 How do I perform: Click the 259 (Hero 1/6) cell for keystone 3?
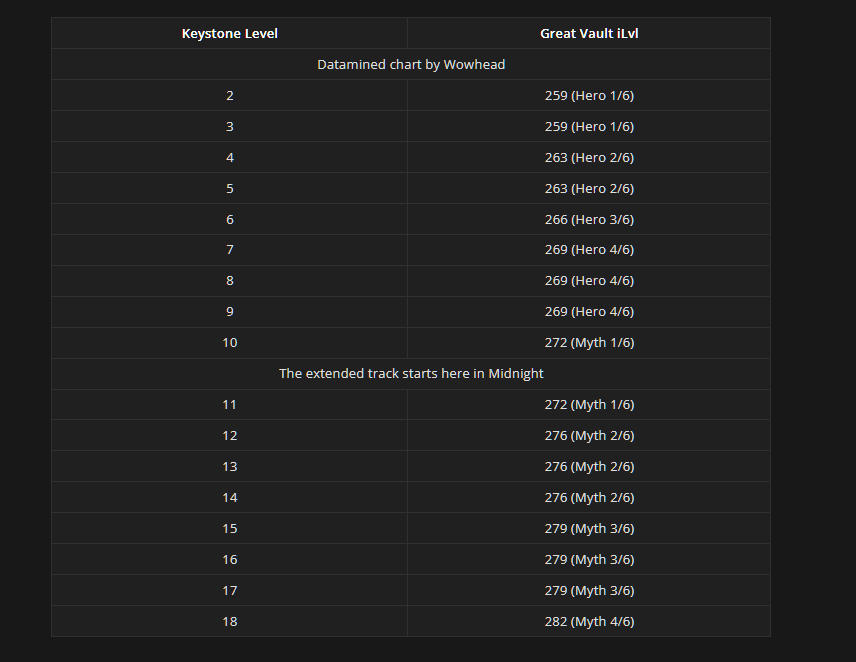tap(589, 126)
